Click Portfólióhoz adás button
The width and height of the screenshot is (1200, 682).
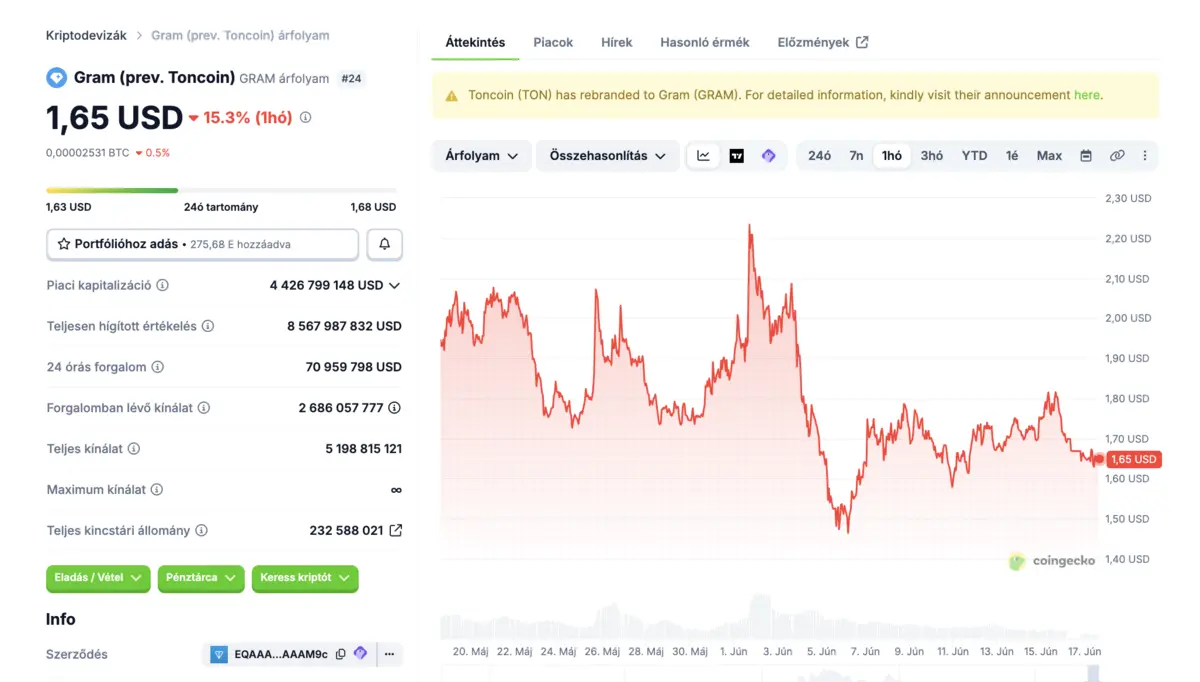point(202,244)
